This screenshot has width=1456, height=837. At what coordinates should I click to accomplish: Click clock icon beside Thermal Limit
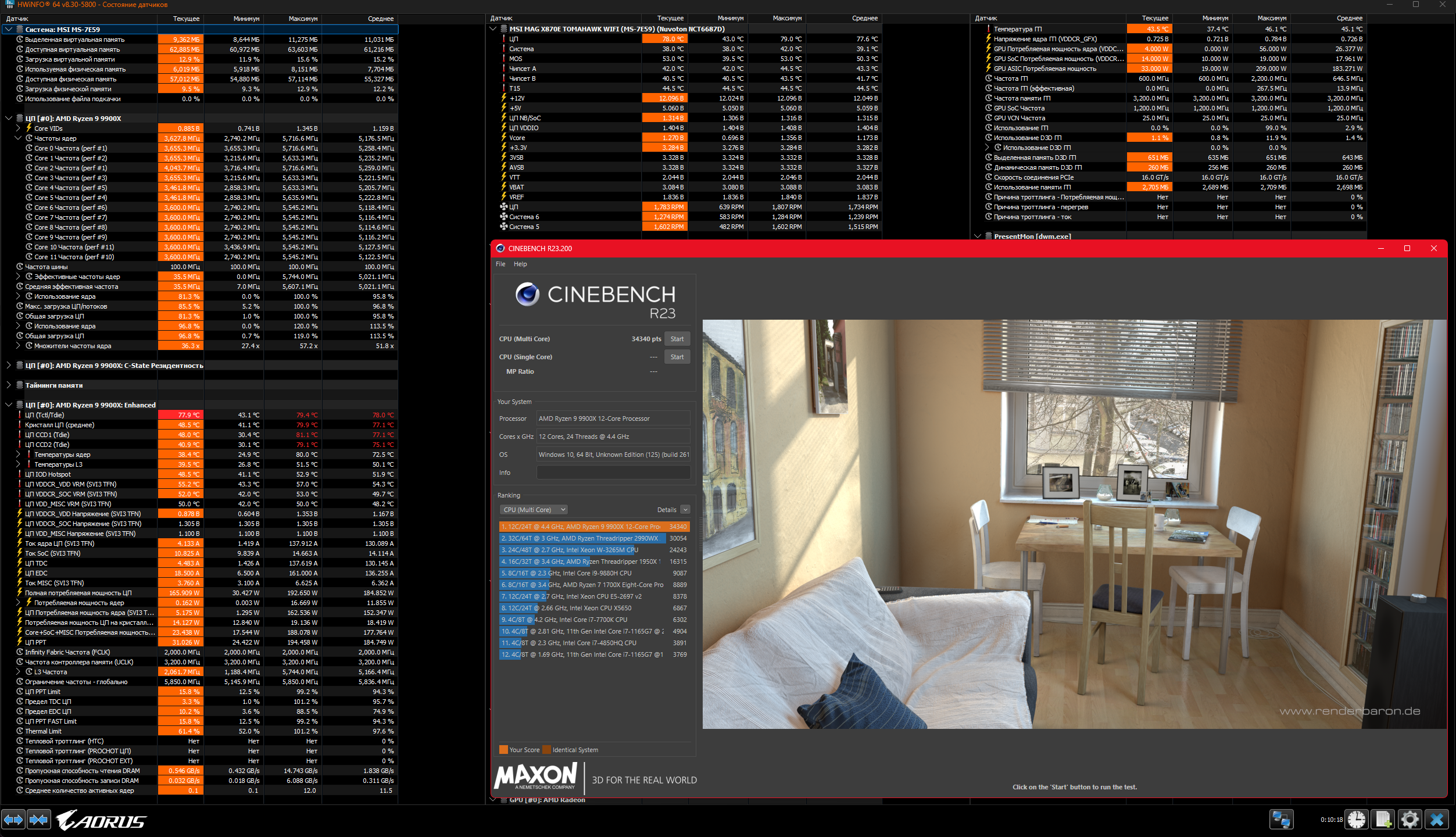coord(20,731)
